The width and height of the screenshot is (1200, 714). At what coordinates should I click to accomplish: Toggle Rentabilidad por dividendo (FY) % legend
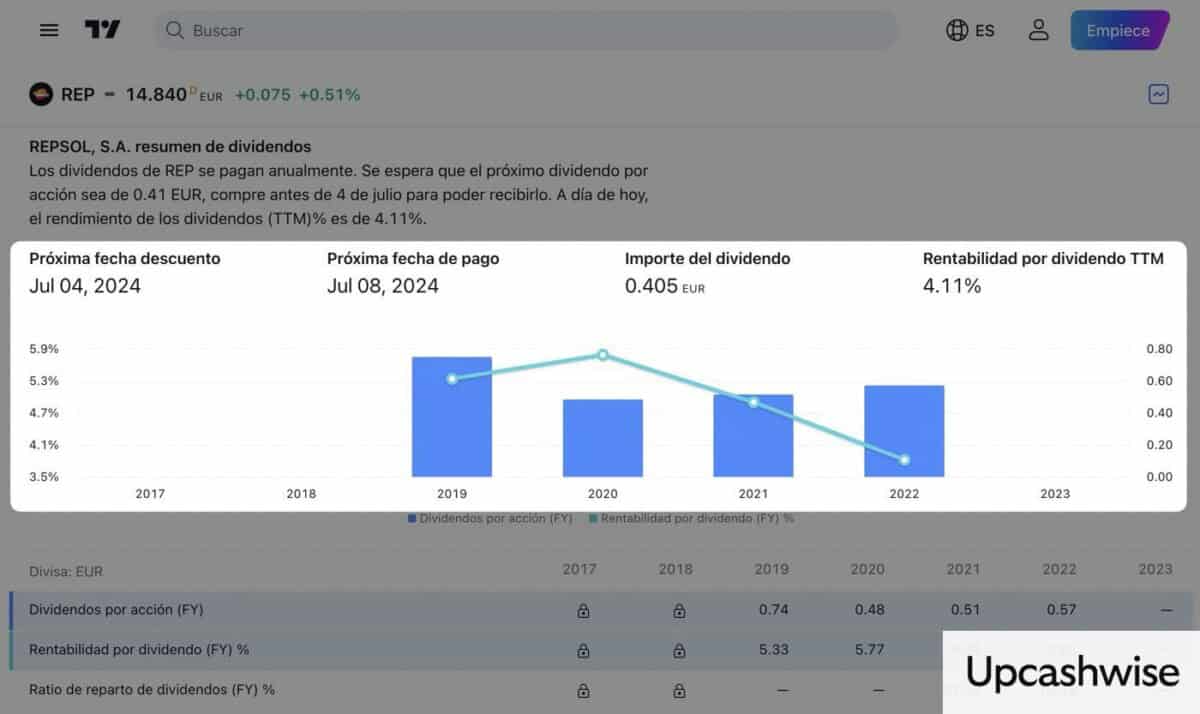pyautogui.click(x=691, y=519)
